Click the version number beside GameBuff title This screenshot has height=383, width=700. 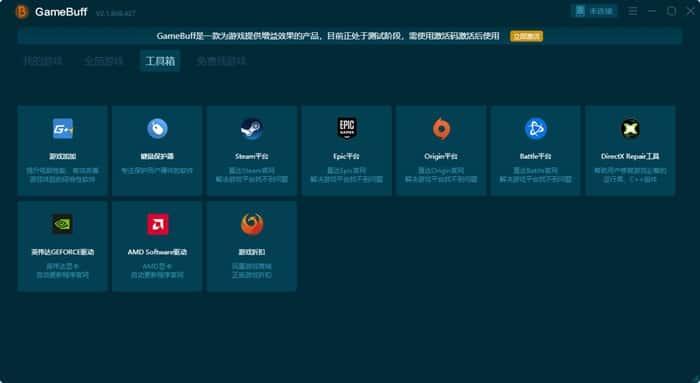pyautogui.click(x=116, y=13)
